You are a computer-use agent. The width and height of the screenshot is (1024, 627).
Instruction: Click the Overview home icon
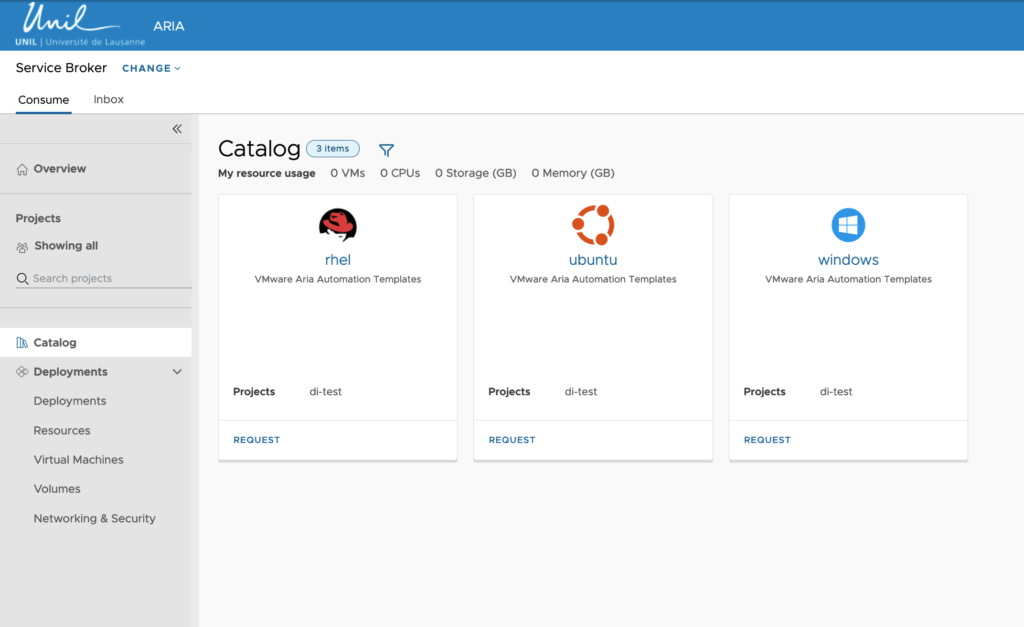22,169
